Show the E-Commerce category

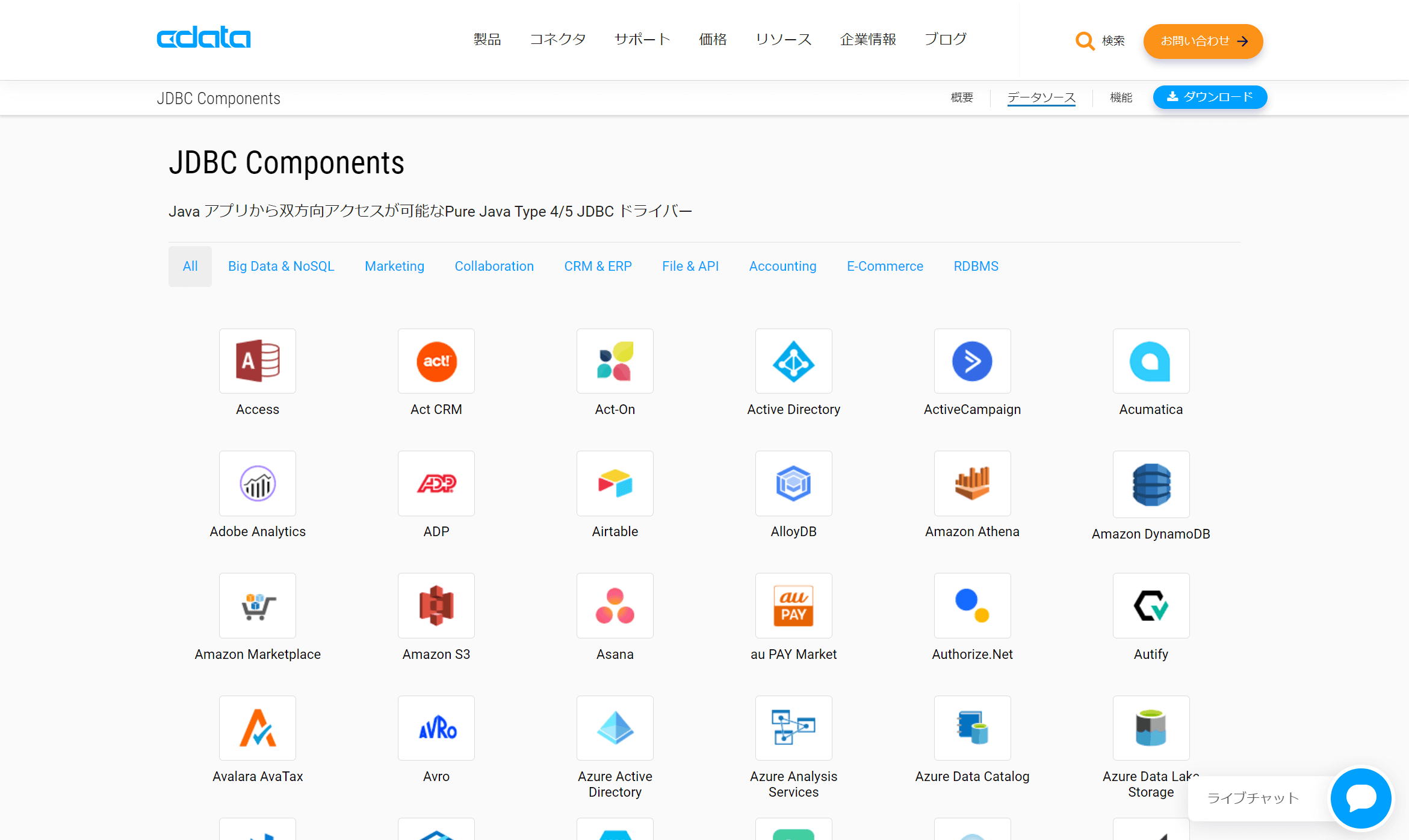coord(885,266)
